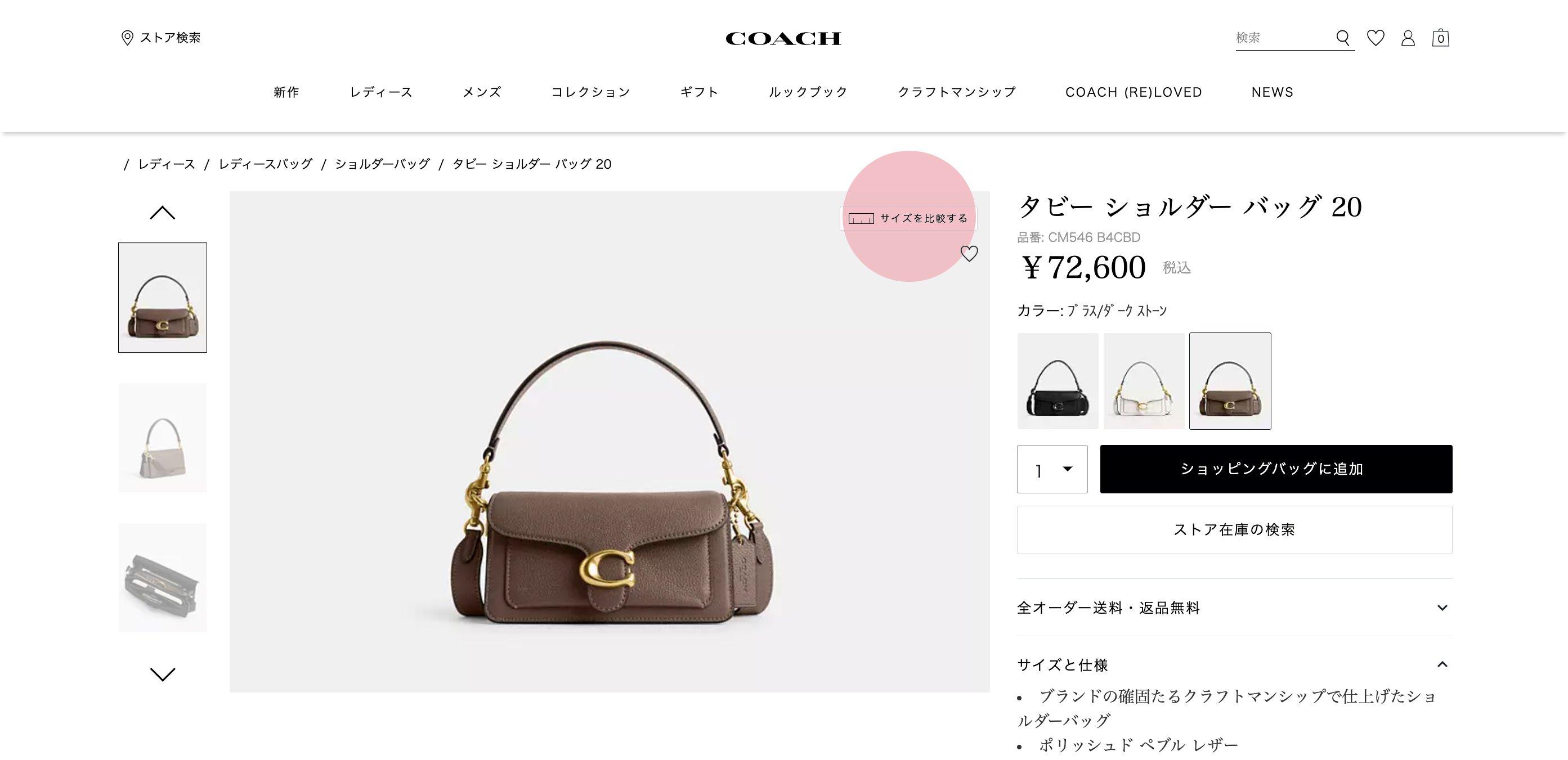
Task: Select the black bag color swatch
Action: click(1058, 381)
